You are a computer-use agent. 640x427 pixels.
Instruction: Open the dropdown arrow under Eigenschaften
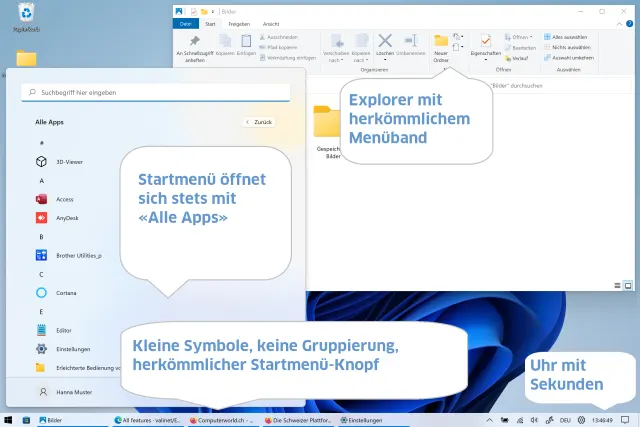click(x=486, y=60)
